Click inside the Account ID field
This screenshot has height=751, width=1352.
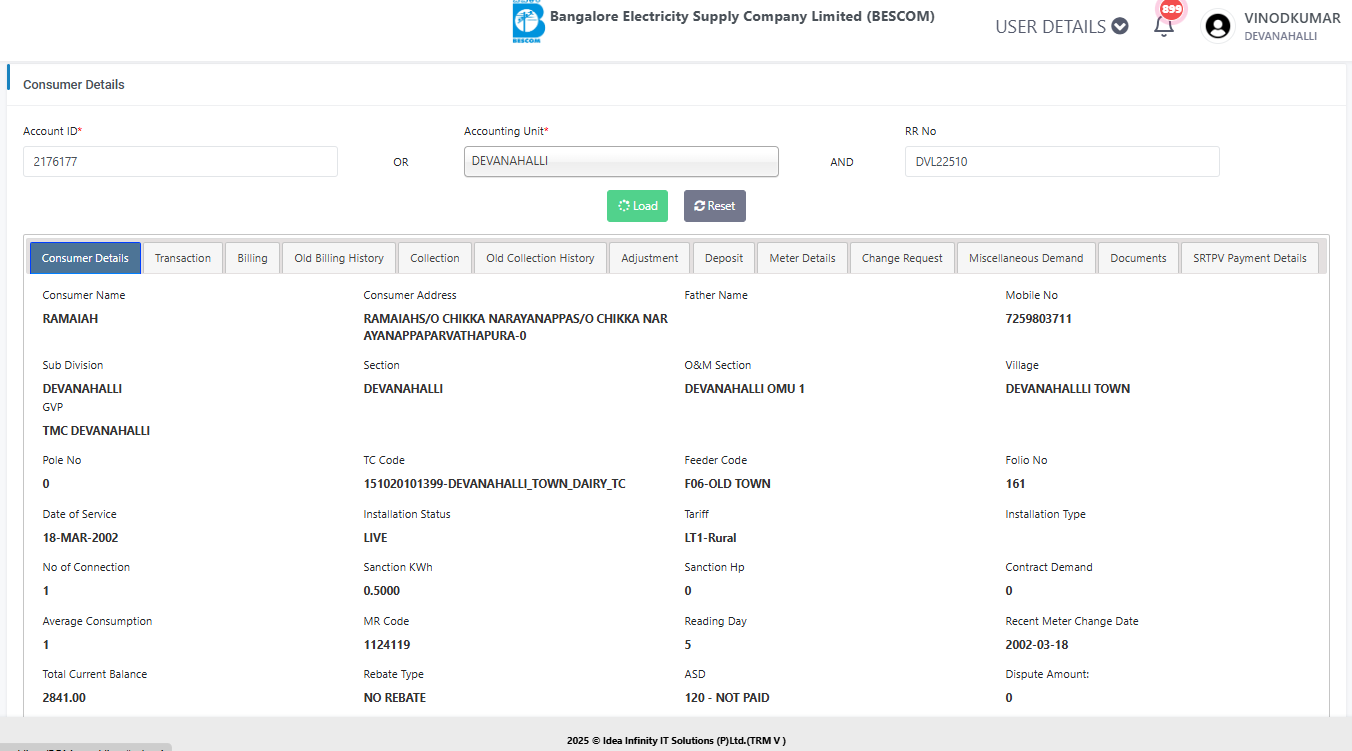coord(180,161)
